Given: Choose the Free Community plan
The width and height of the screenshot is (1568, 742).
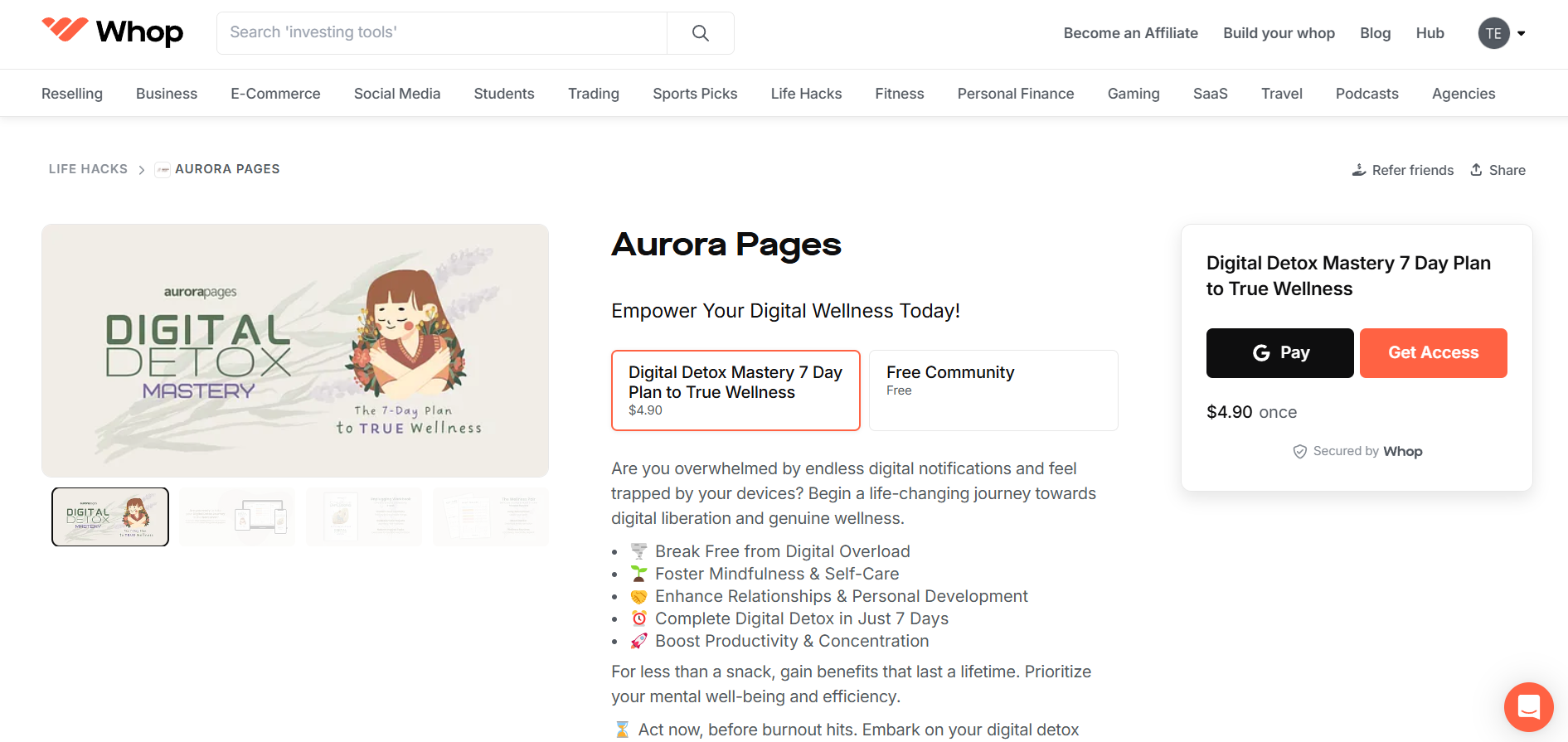Looking at the screenshot, I should pyautogui.click(x=993, y=390).
